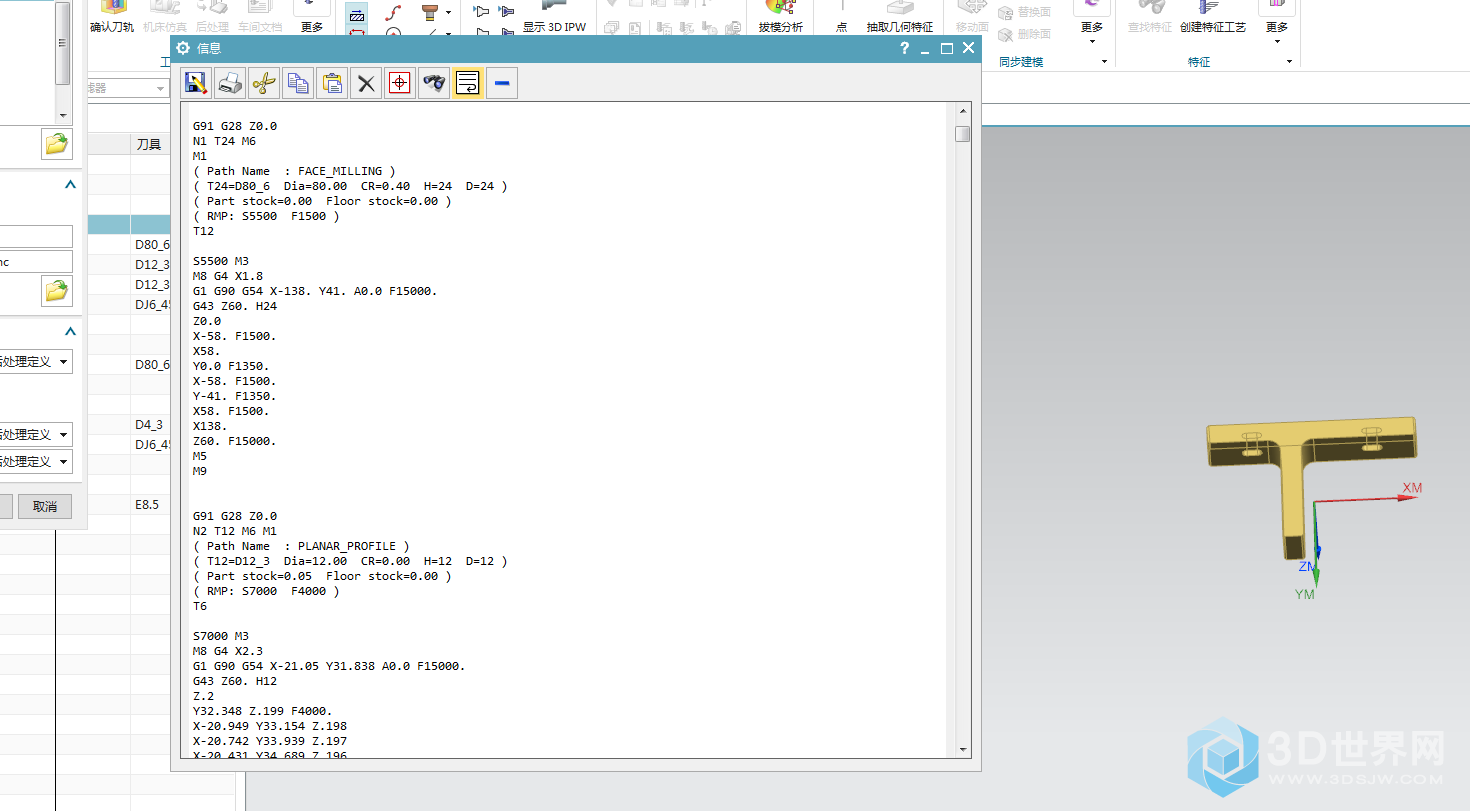Click the scissors Cut icon
Viewport: 1470px width, 811px height.
tap(264, 84)
